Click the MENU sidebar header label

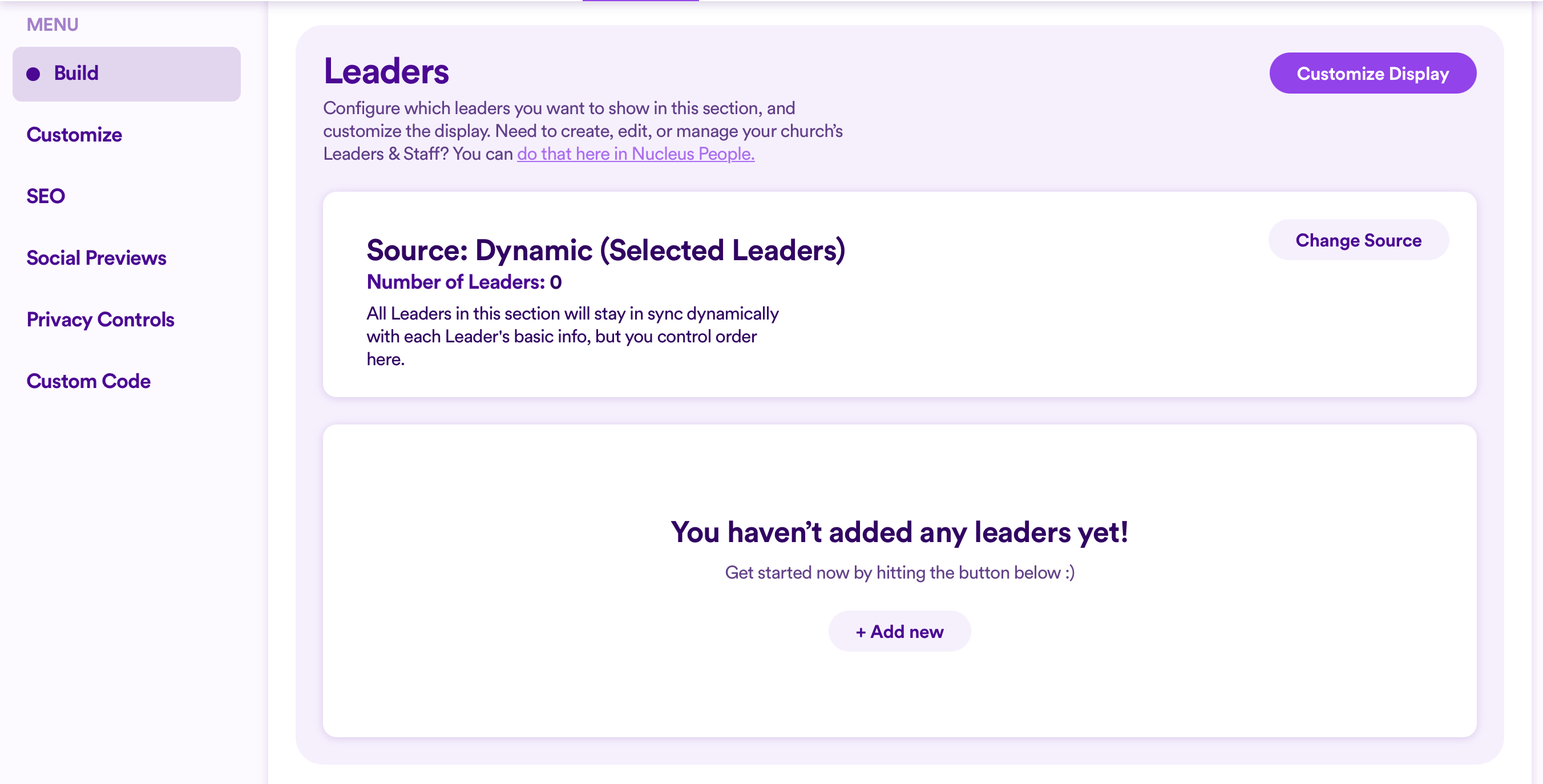click(x=52, y=25)
